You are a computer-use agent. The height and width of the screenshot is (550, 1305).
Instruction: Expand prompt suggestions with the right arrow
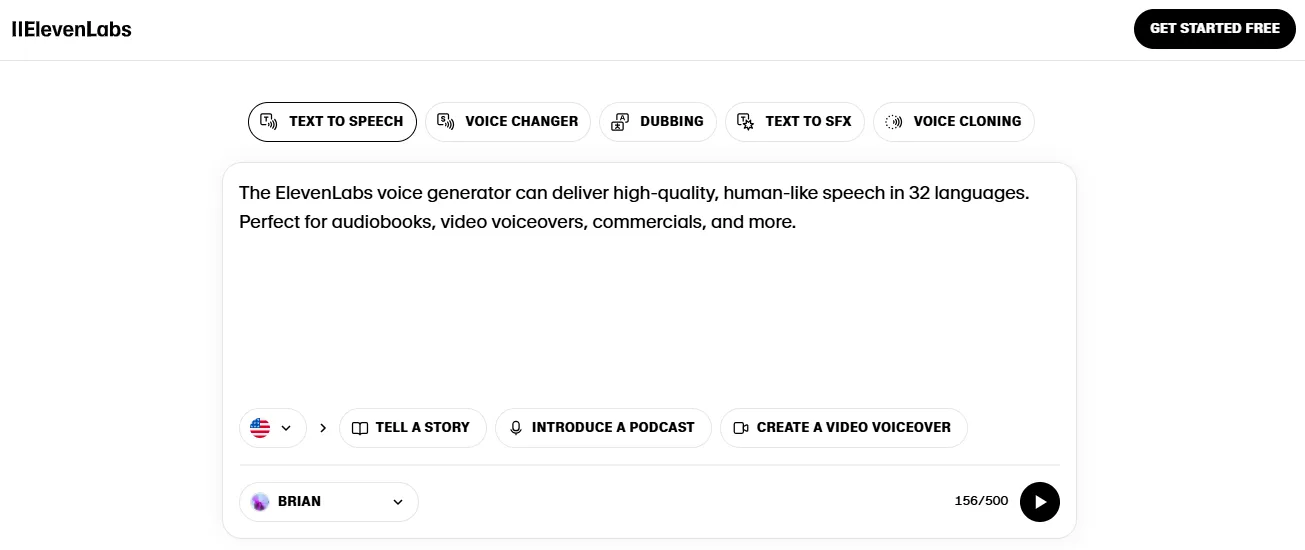pos(323,427)
